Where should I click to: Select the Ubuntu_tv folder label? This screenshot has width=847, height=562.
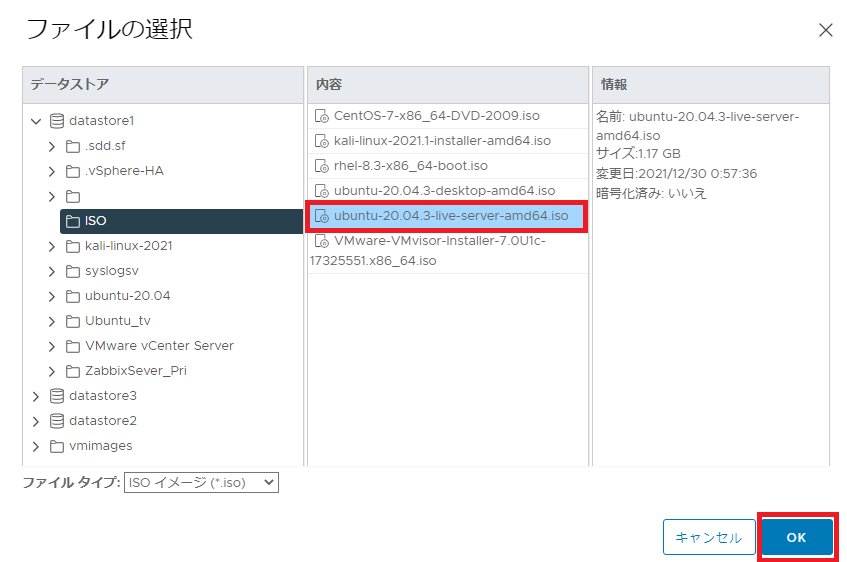pyautogui.click(x=118, y=320)
